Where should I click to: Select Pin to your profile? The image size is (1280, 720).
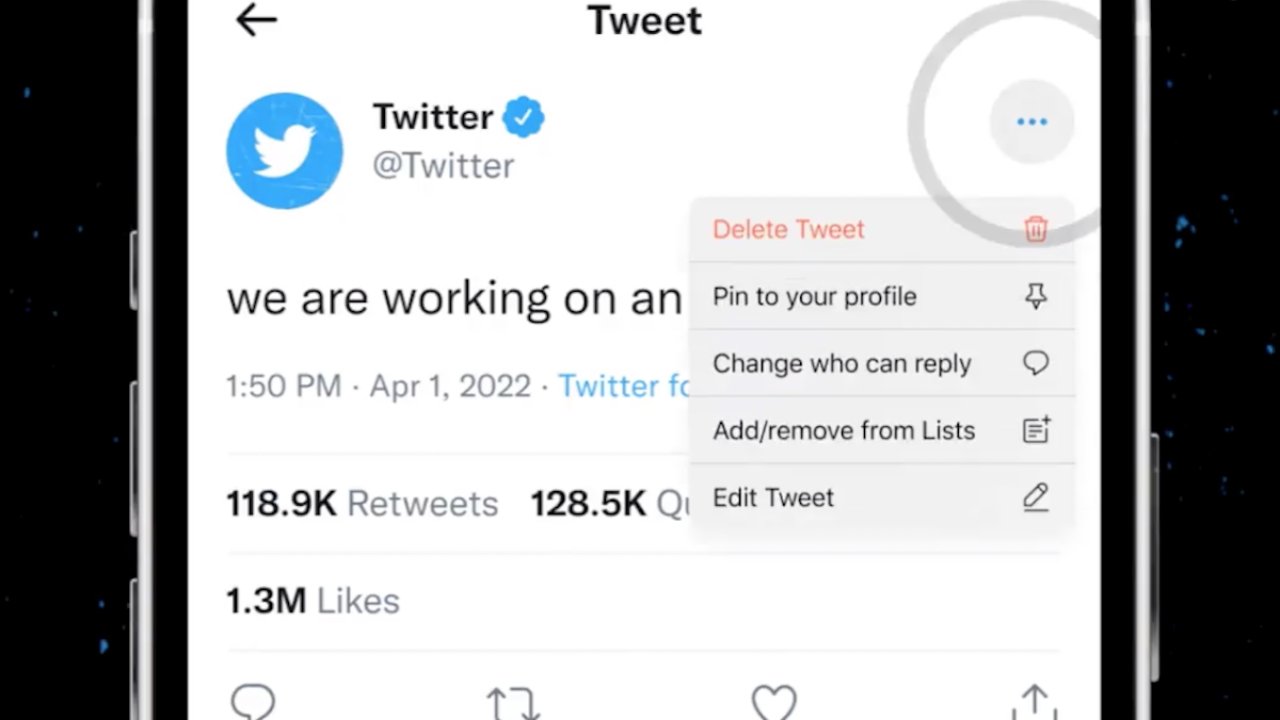click(x=814, y=296)
